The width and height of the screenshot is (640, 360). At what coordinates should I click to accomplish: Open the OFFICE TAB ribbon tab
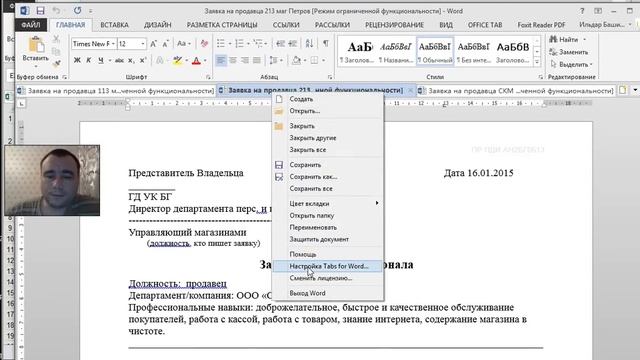pos(485,25)
